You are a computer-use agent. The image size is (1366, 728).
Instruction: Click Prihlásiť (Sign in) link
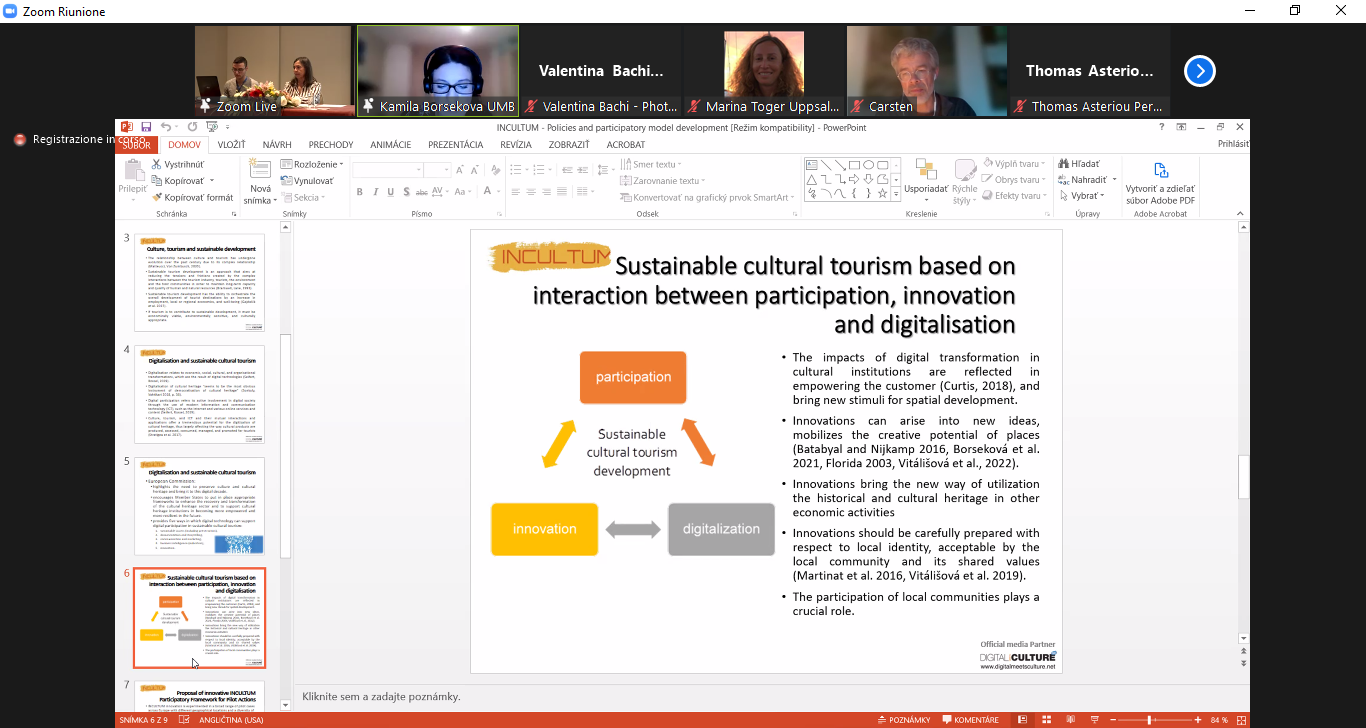1233,145
